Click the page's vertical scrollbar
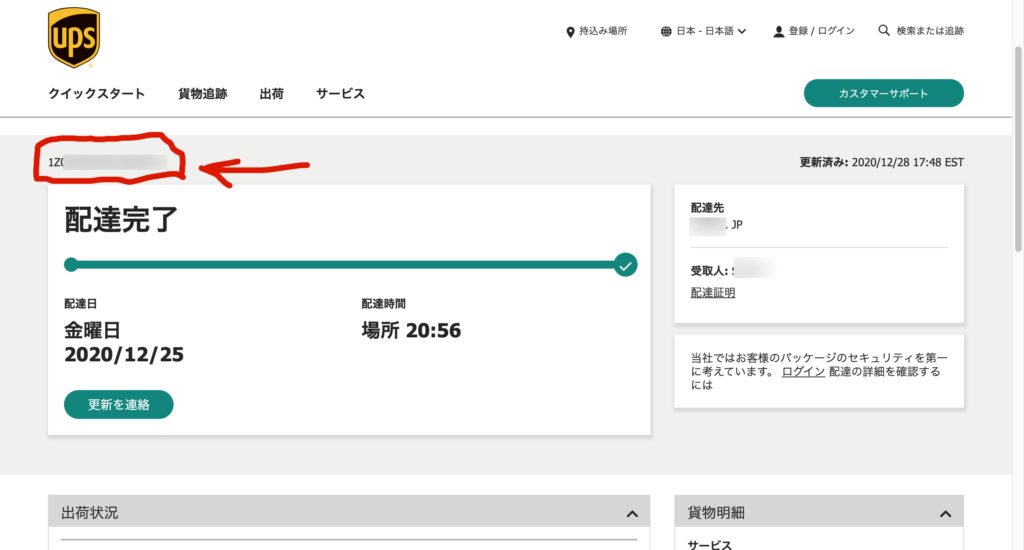Viewport: 1024px width, 550px height. click(1017, 150)
